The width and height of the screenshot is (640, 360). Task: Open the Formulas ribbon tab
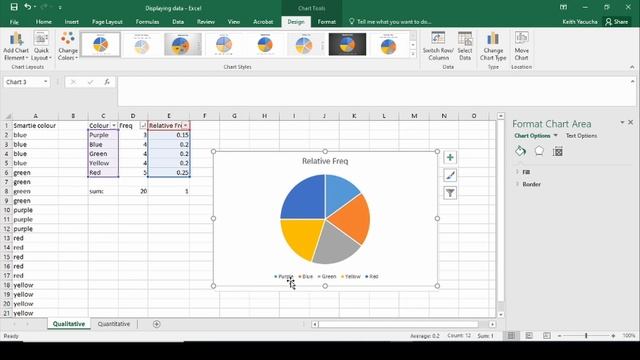click(x=147, y=22)
